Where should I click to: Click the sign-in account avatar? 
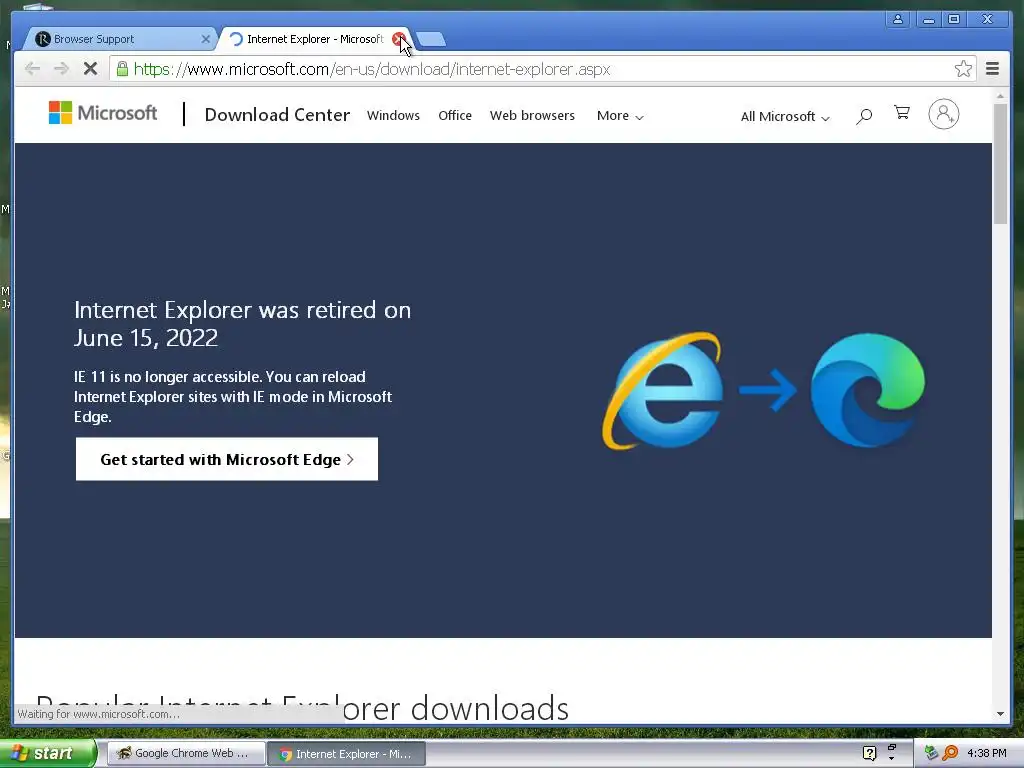pyautogui.click(x=944, y=114)
